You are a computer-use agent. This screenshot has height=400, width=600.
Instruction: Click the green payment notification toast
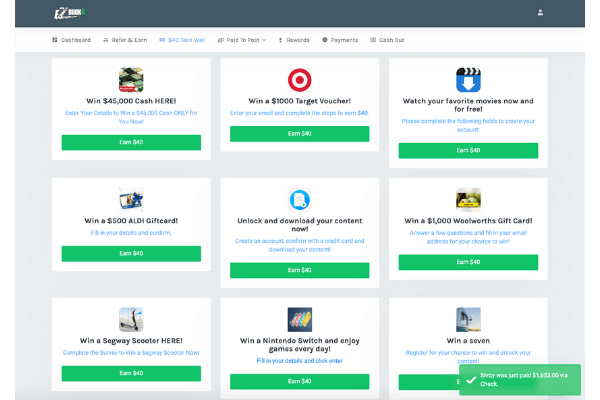(520, 380)
